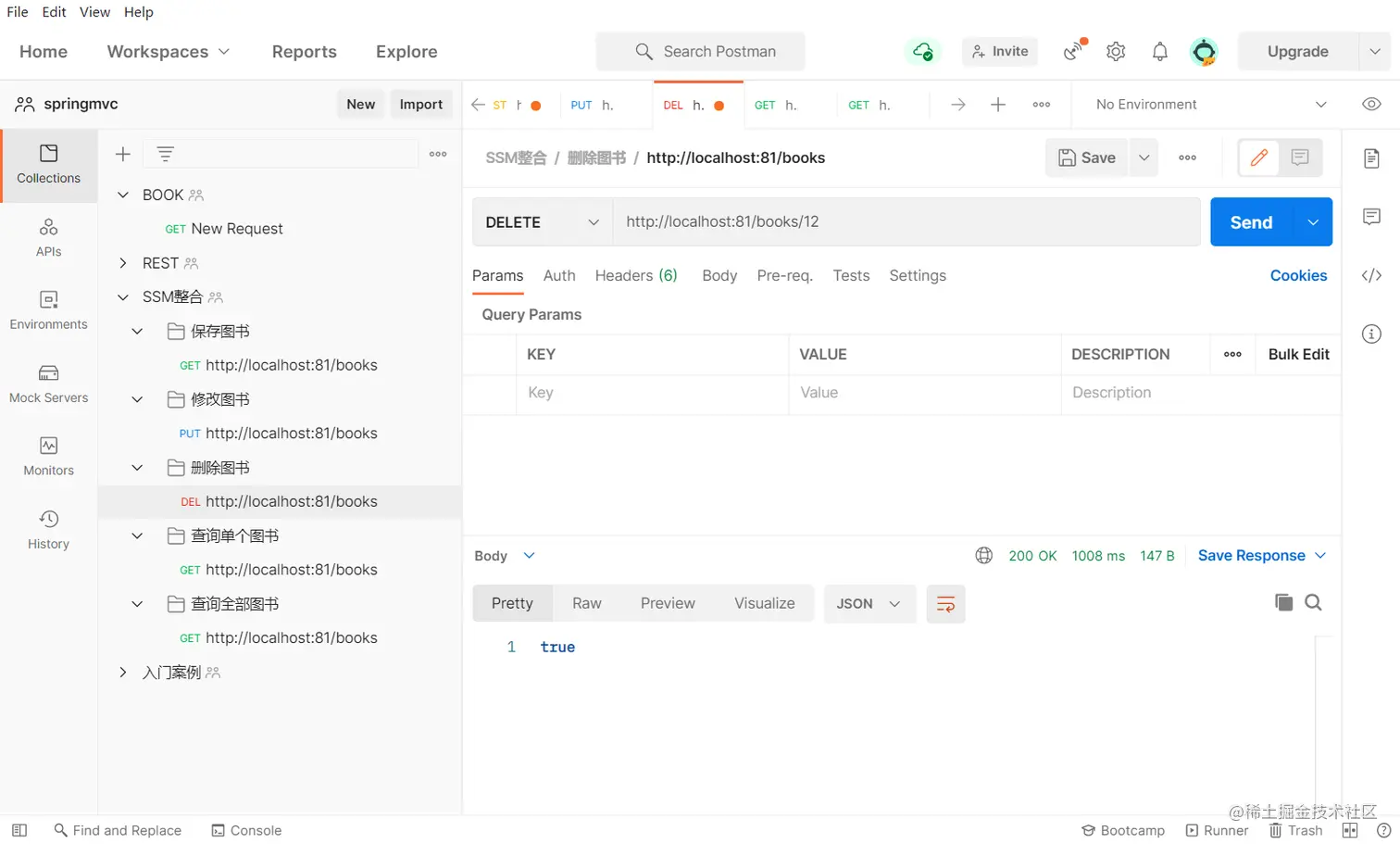Click the environment quick look eye icon

pos(1371,104)
